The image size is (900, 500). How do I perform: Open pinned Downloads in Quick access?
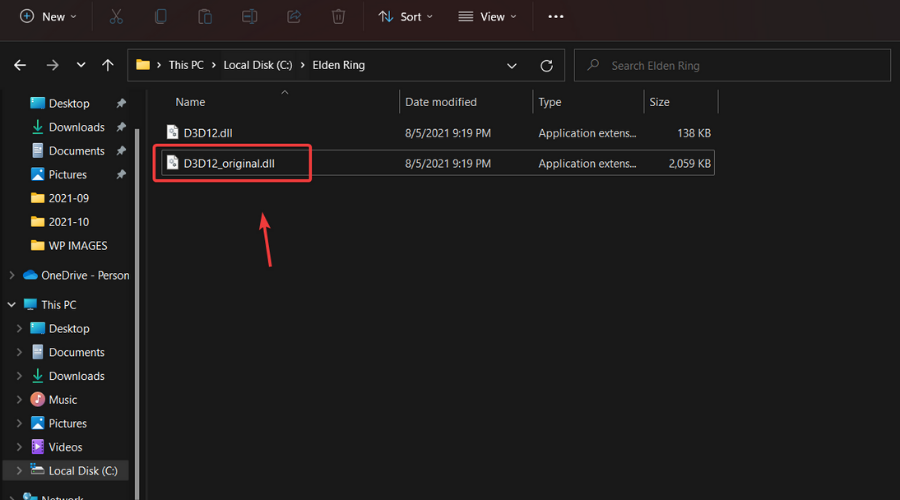(x=76, y=127)
